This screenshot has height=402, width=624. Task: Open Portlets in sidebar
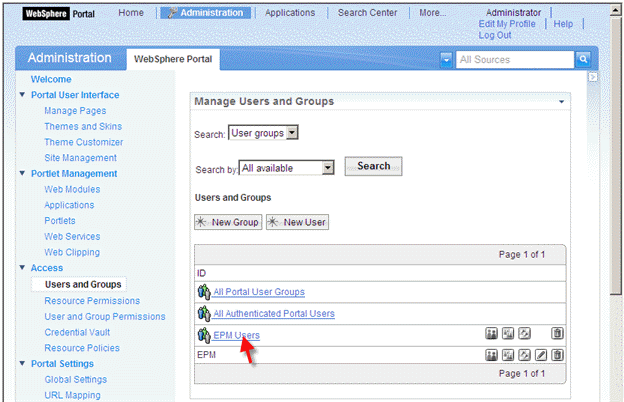click(x=60, y=221)
